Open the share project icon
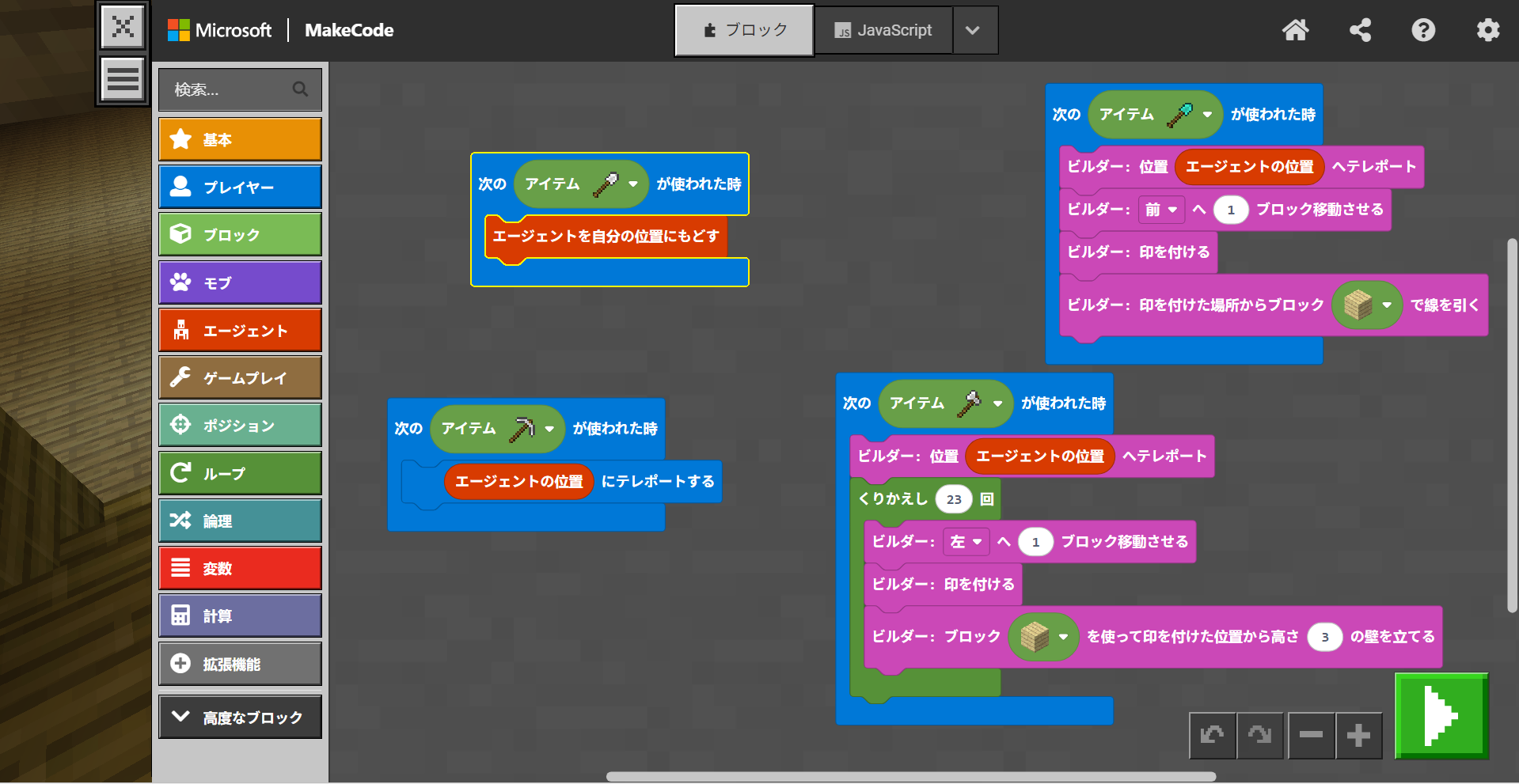This screenshot has width=1519, height=784. coord(1360,30)
